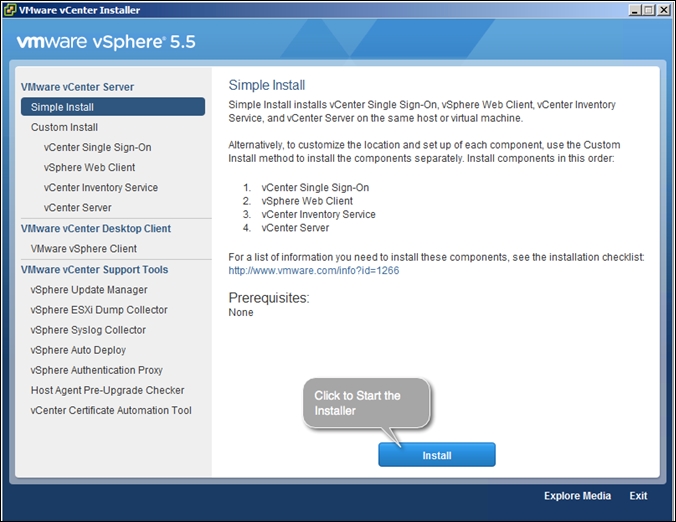Select Simple Install in the sidebar
This screenshot has height=522, width=676.
[x=113, y=107]
